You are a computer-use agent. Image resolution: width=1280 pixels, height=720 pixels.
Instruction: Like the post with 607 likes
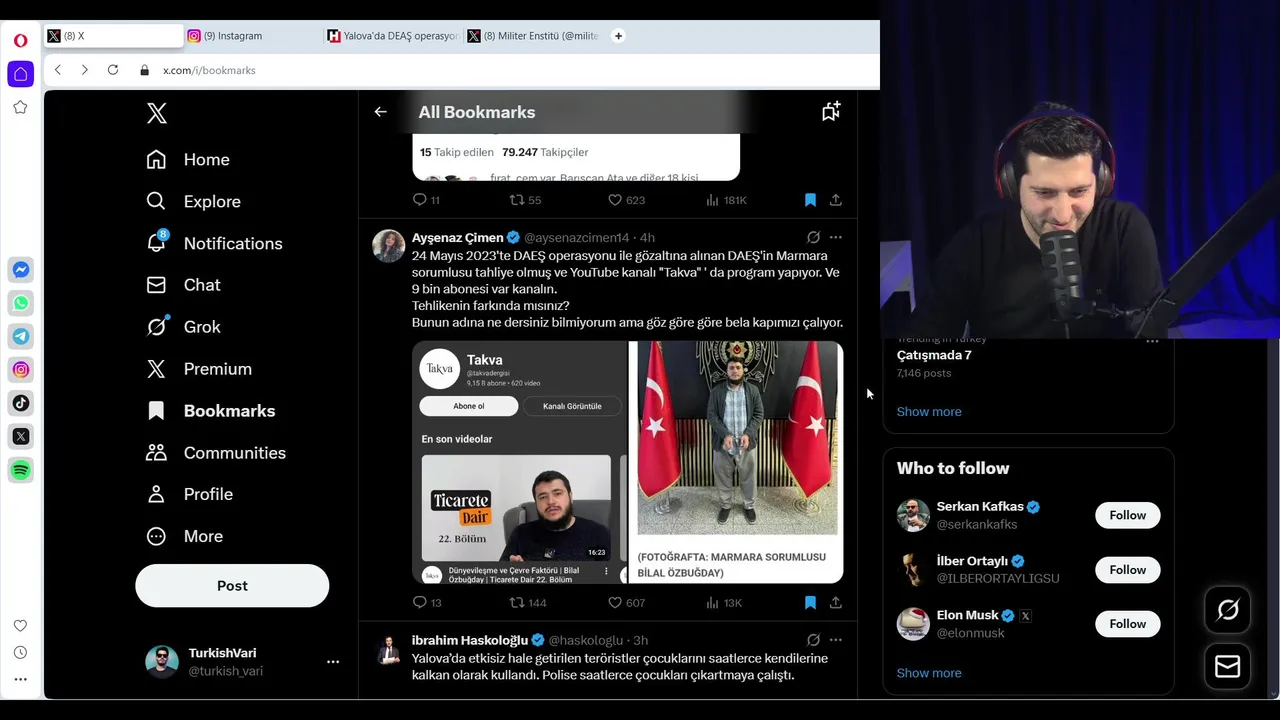(626, 603)
